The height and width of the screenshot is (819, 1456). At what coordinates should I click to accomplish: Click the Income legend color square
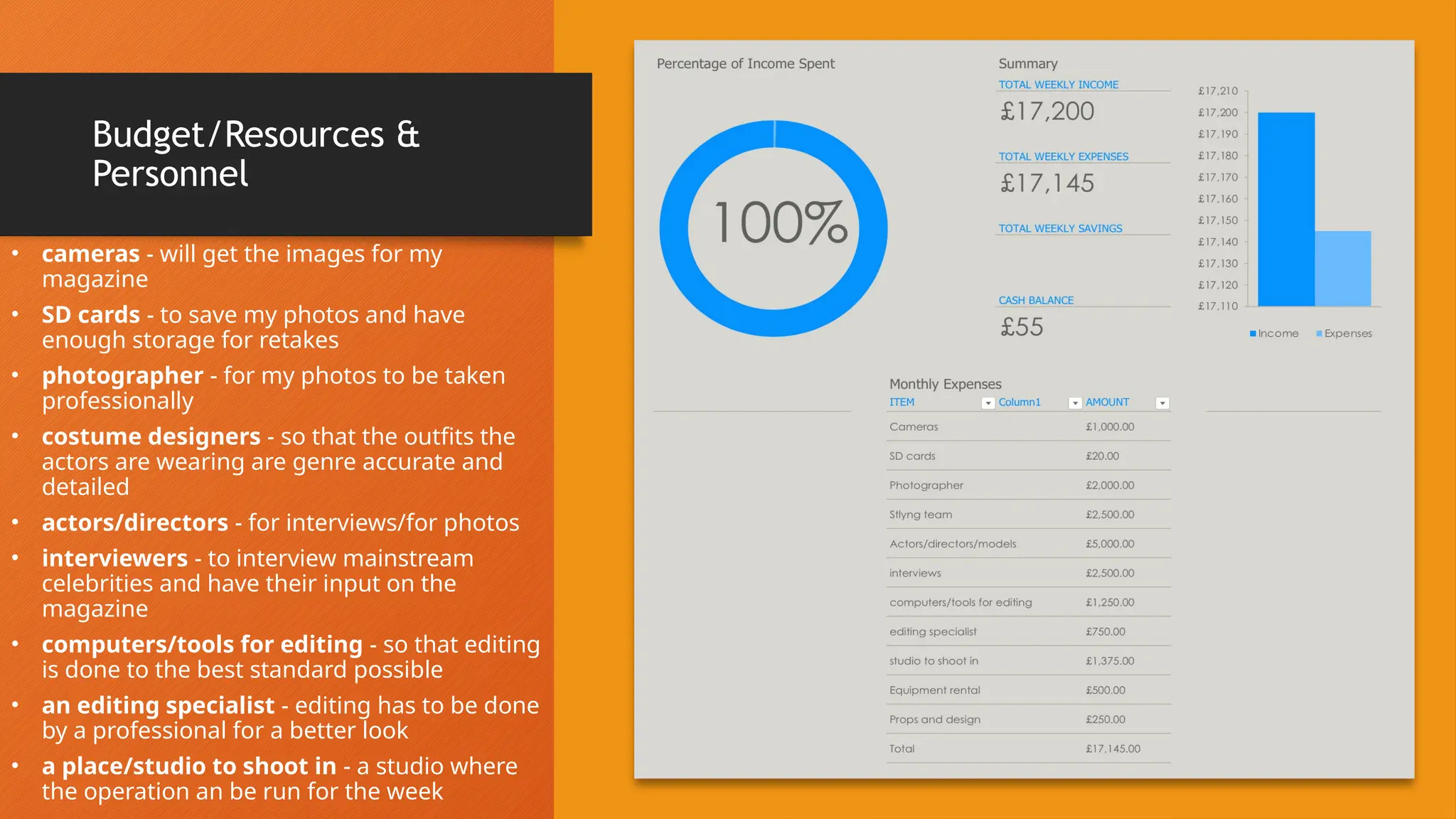pos(1253,333)
